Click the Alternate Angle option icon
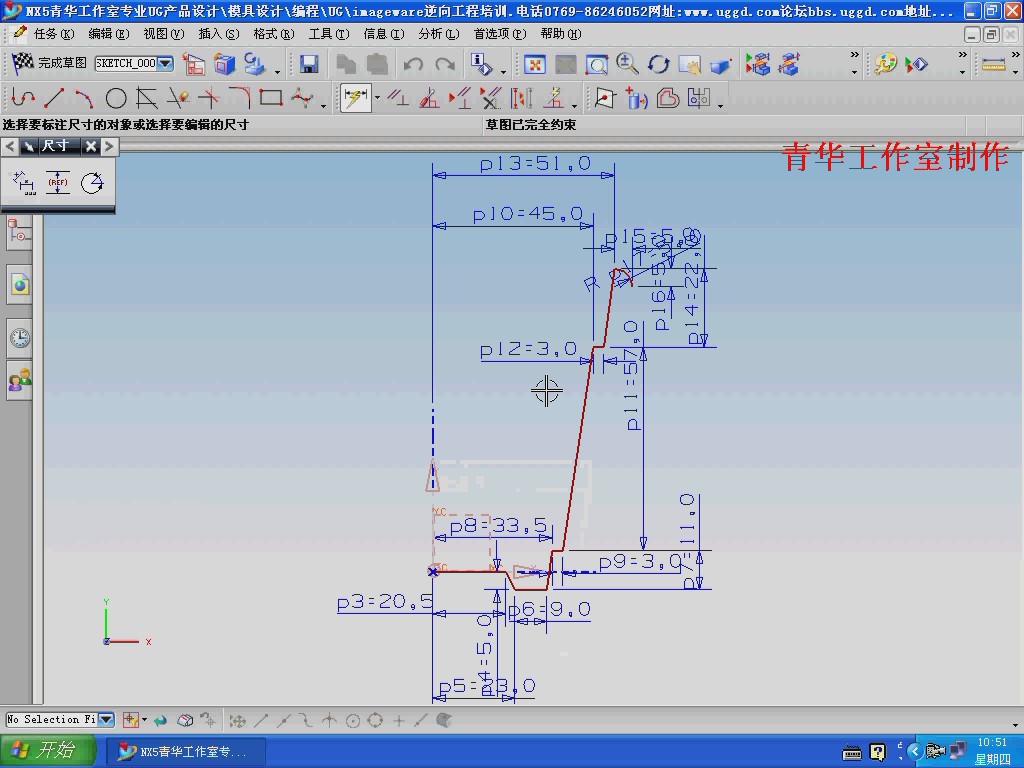The width and height of the screenshot is (1024, 768). [92, 183]
